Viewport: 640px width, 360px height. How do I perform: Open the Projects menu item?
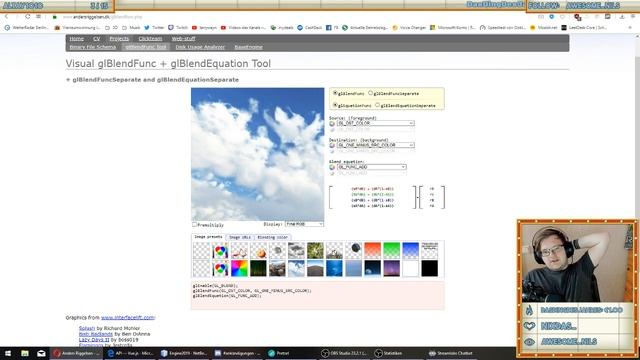coord(119,39)
